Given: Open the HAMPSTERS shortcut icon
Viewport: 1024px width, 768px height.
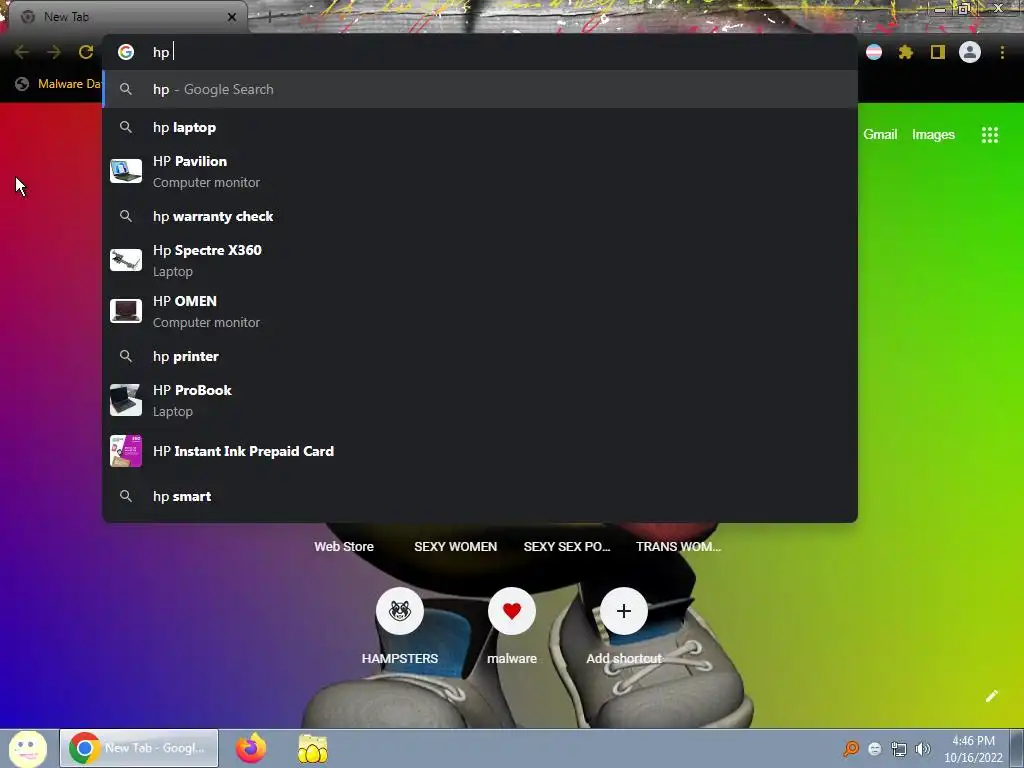Looking at the screenshot, I should (x=400, y=611).
